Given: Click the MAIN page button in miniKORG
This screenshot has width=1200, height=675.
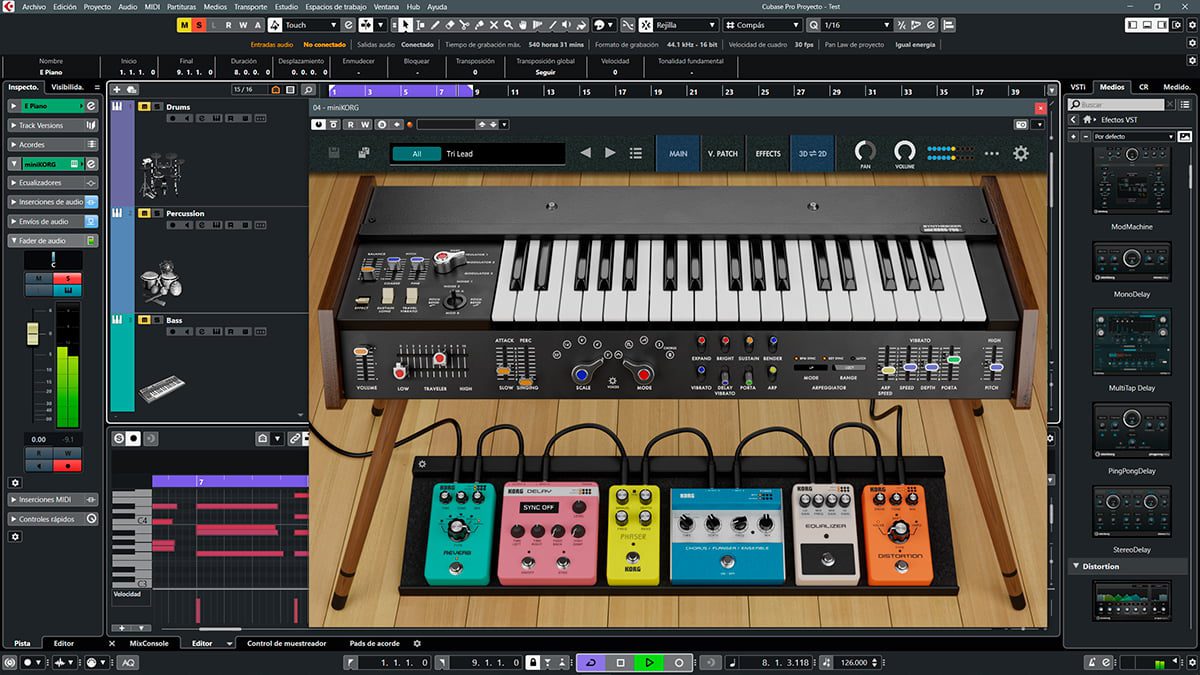Looking at the screenshot, I should (678, 153).
